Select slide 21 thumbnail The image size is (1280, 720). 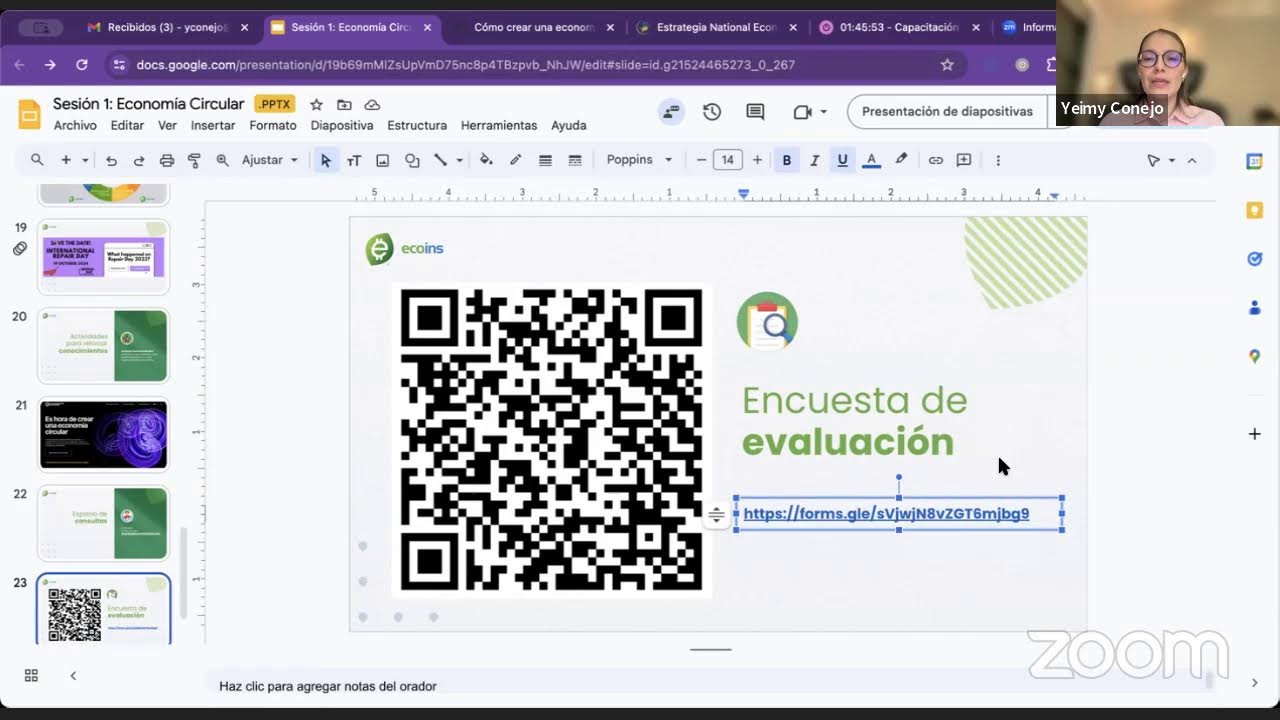(x=103, y=434)
